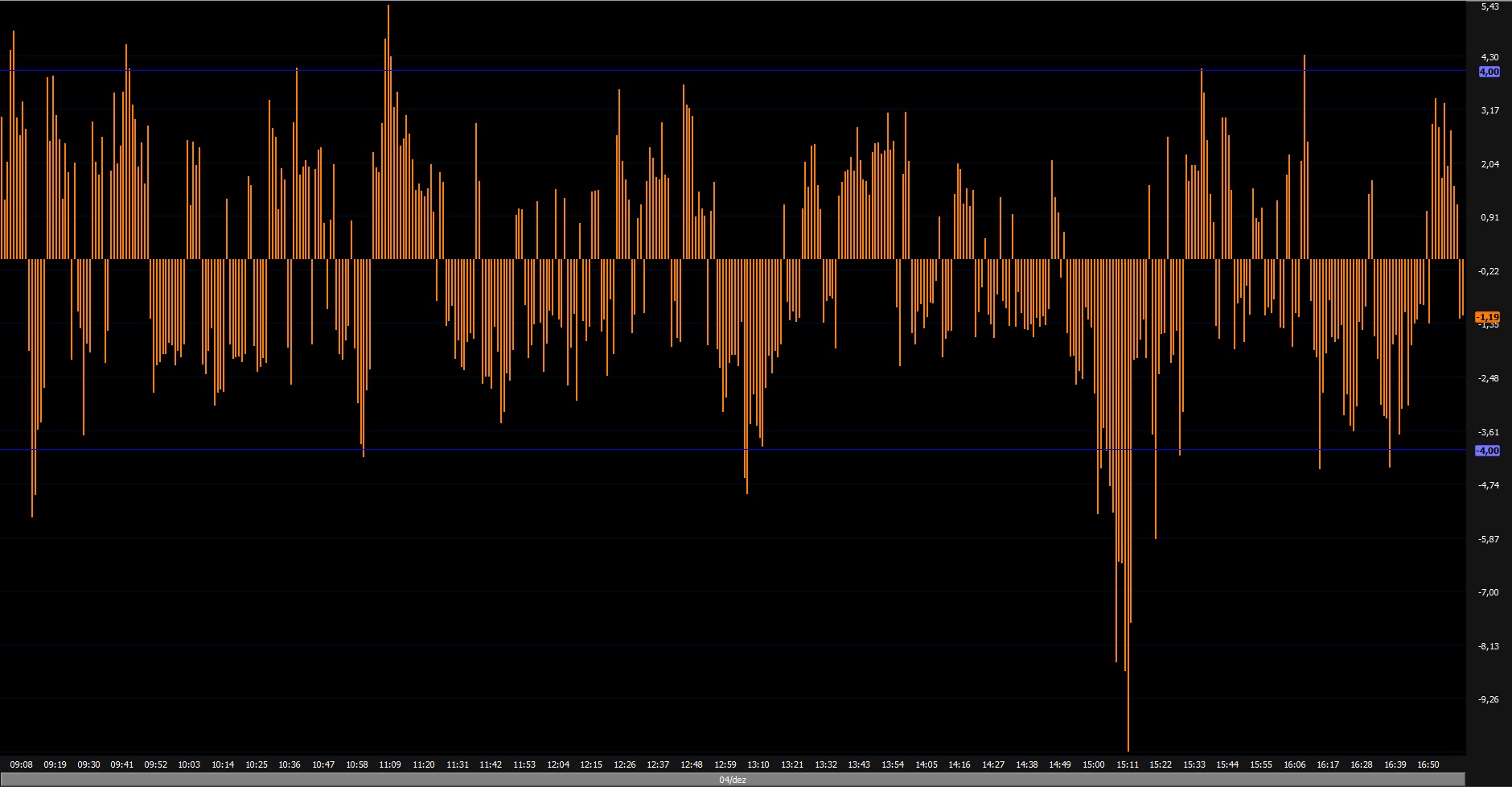Click the 16:06 time label
This screenshot has height=787, width=1512.
point(1295,764)
